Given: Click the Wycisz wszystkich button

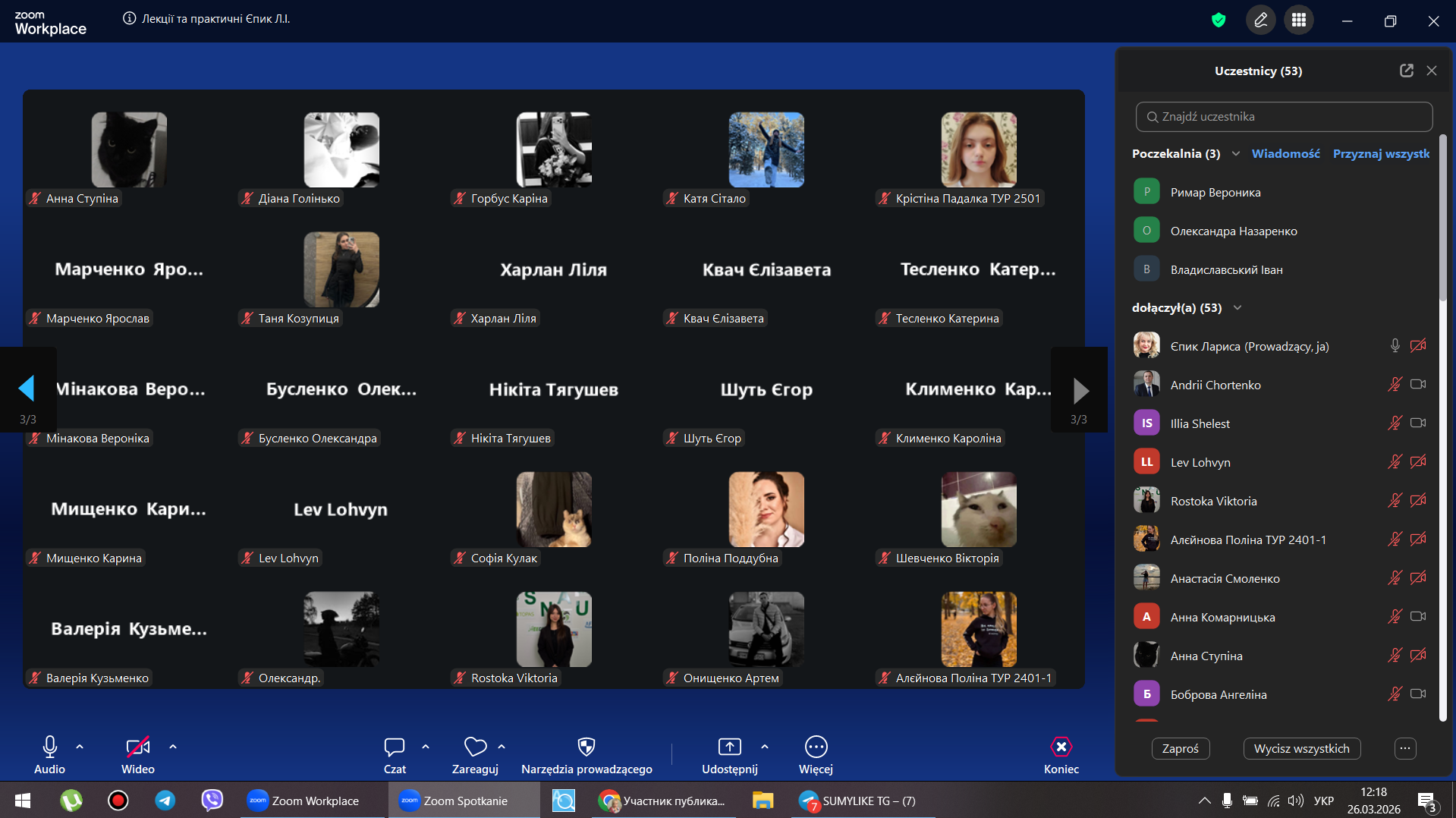Looking at the screenshot, I should point(1301,749).
